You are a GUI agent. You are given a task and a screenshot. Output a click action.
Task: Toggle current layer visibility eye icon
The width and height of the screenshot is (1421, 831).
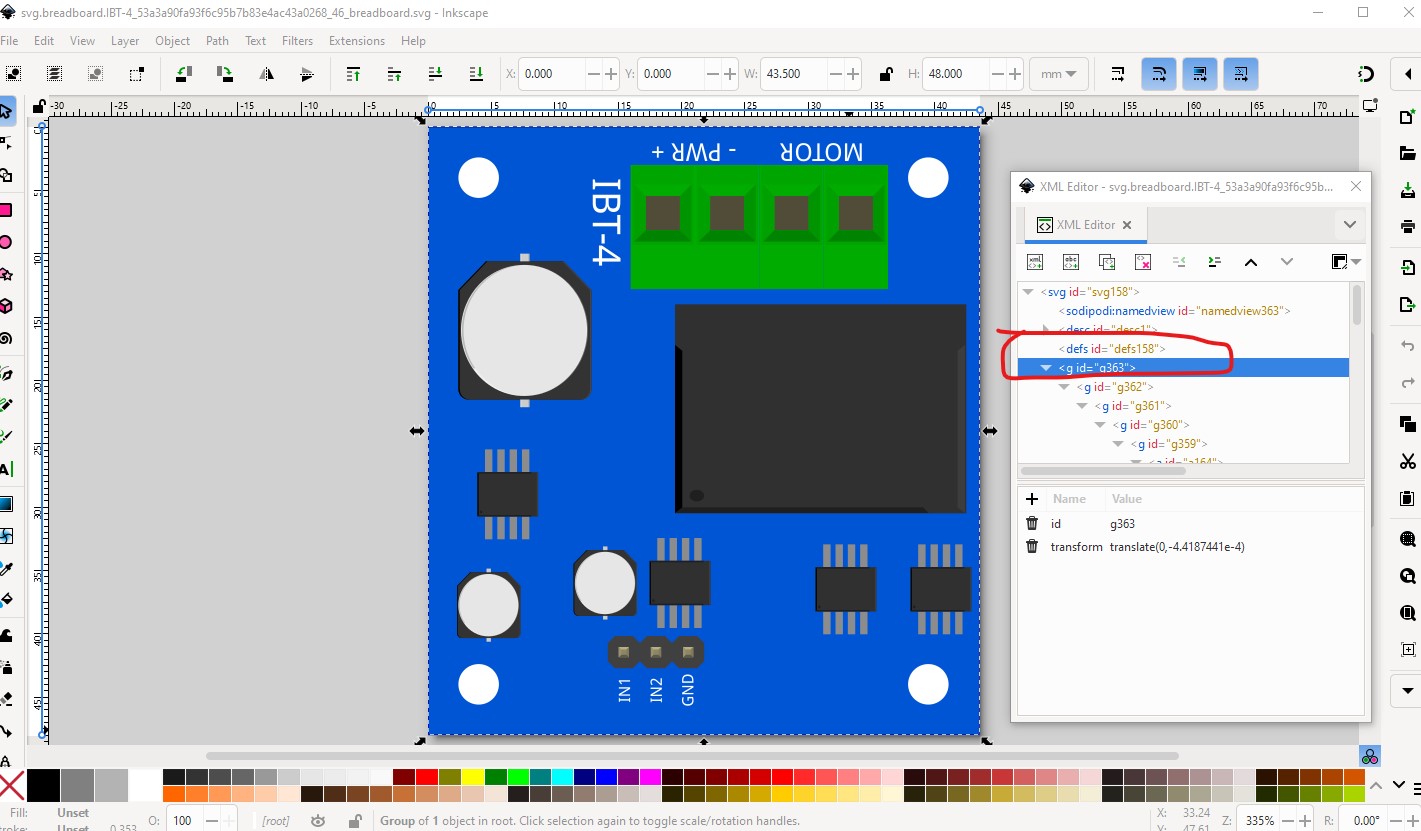(318, 821)
